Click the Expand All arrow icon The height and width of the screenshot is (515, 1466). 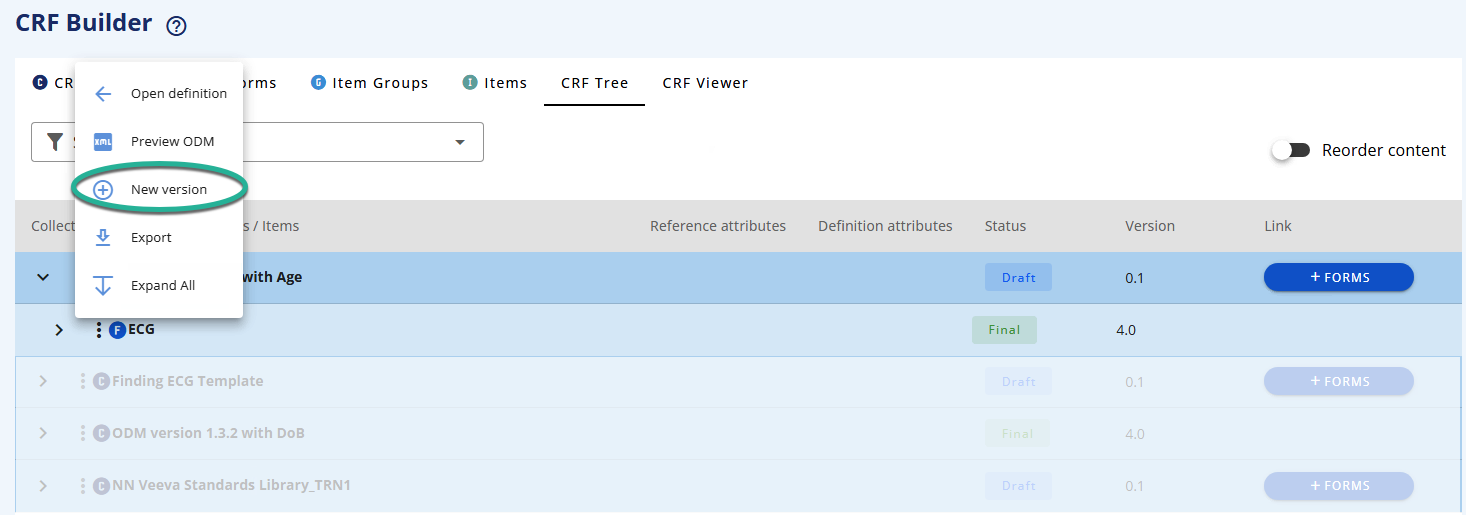[x=103, y=286]
